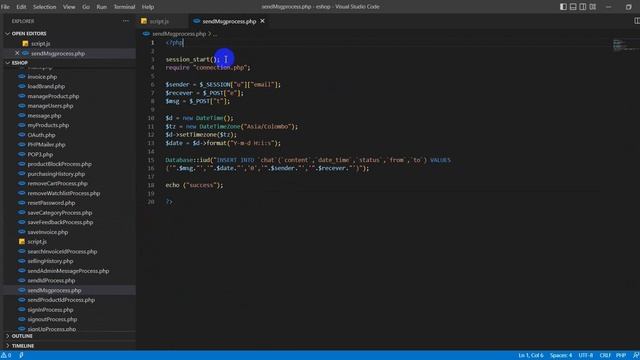Image resolution: width=640 pixels, height=360 pixels.
Task: Change end of line sequence CRLF
Action: [x=605, y=356]
